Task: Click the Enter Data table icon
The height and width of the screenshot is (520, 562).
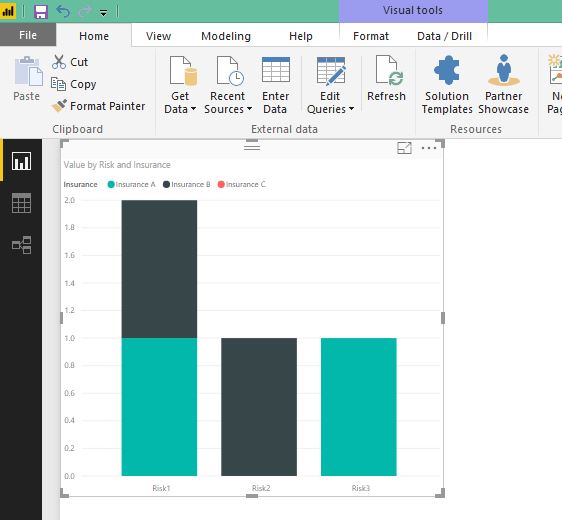Action: tap(276, 70)
